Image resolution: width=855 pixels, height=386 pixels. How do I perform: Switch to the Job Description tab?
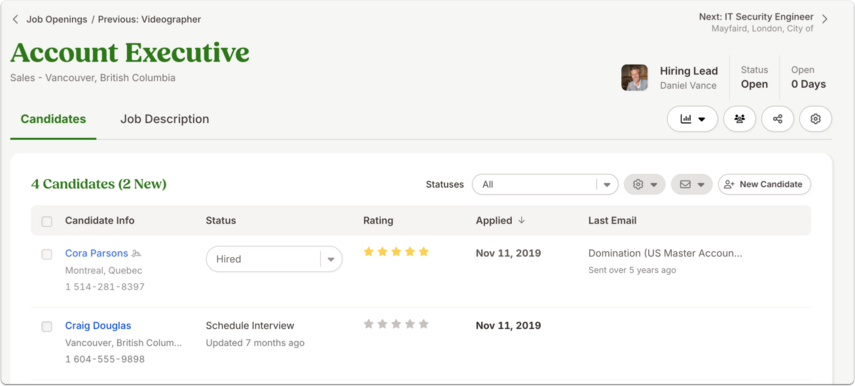(165, 119)
